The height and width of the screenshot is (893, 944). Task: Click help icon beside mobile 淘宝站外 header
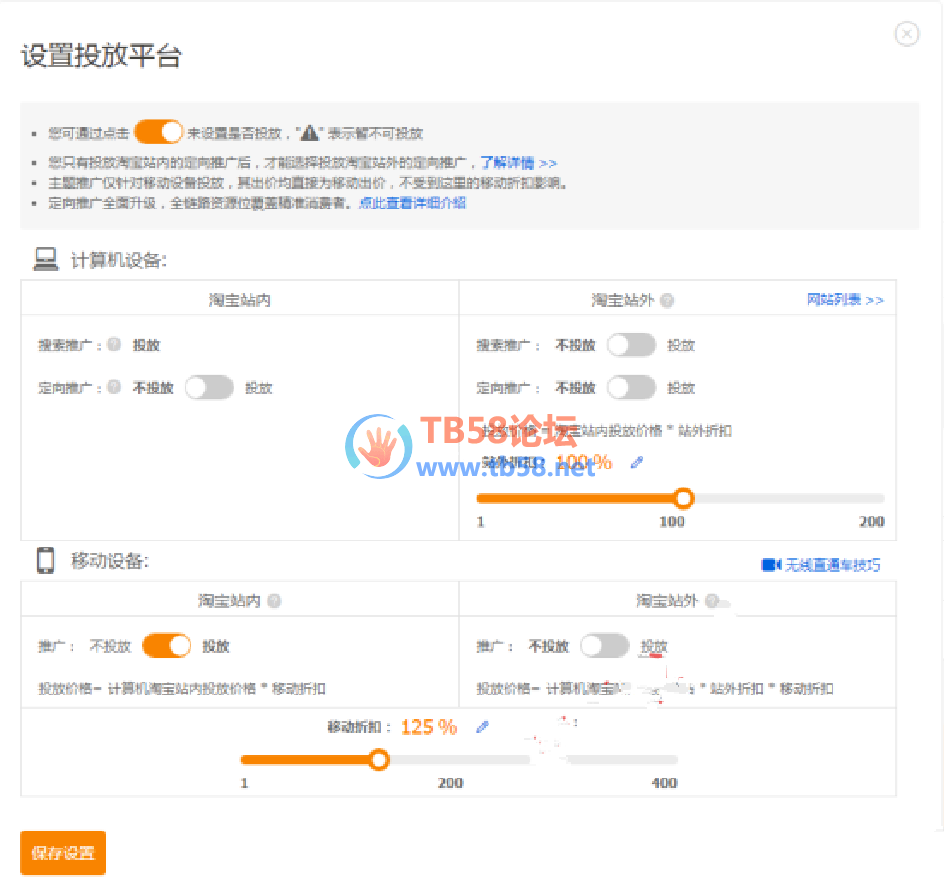(x=712, y=600)
